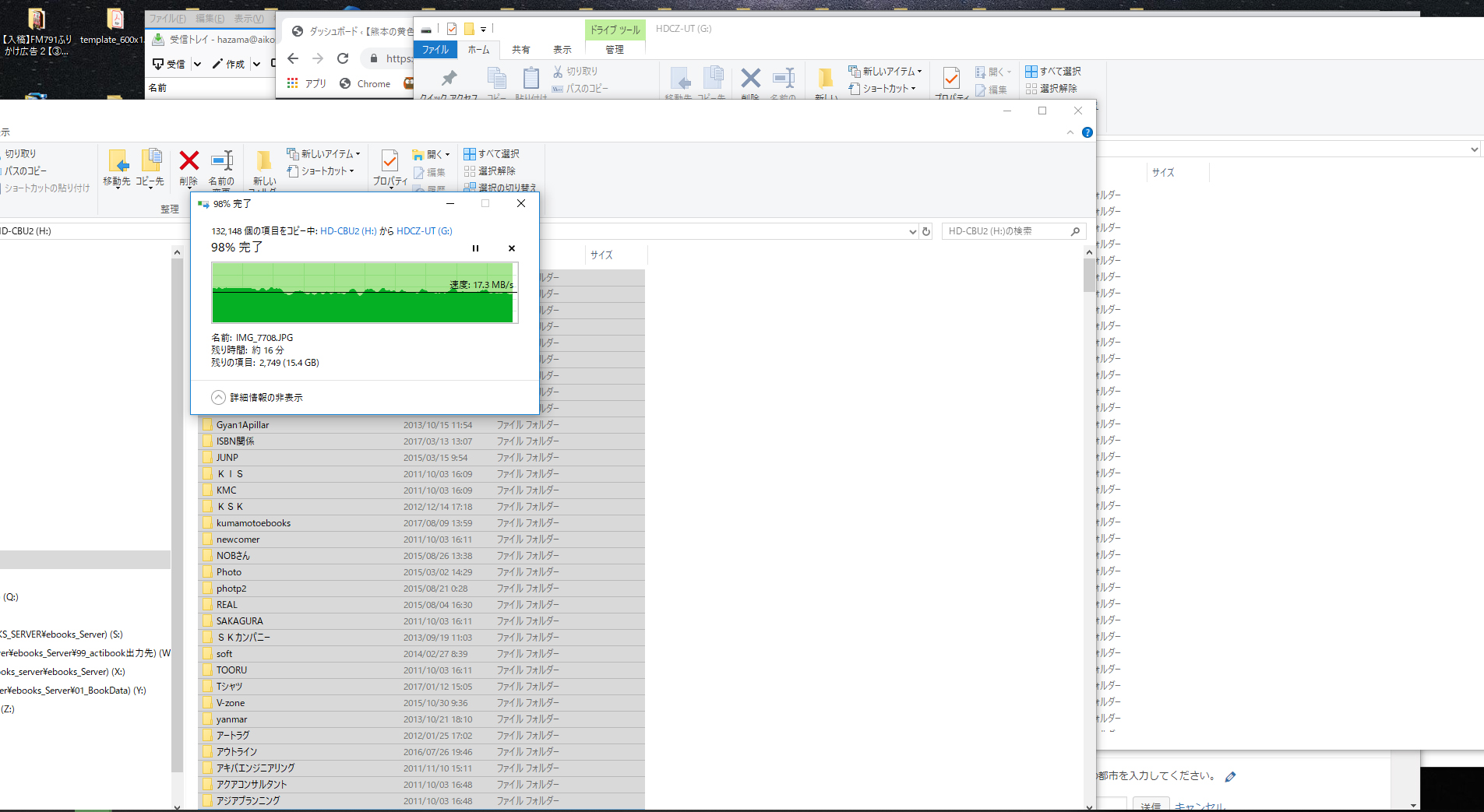Expand the address bar history dropdown
The height and width of the screenshot is (812, 1484).
tap(912, 231)
